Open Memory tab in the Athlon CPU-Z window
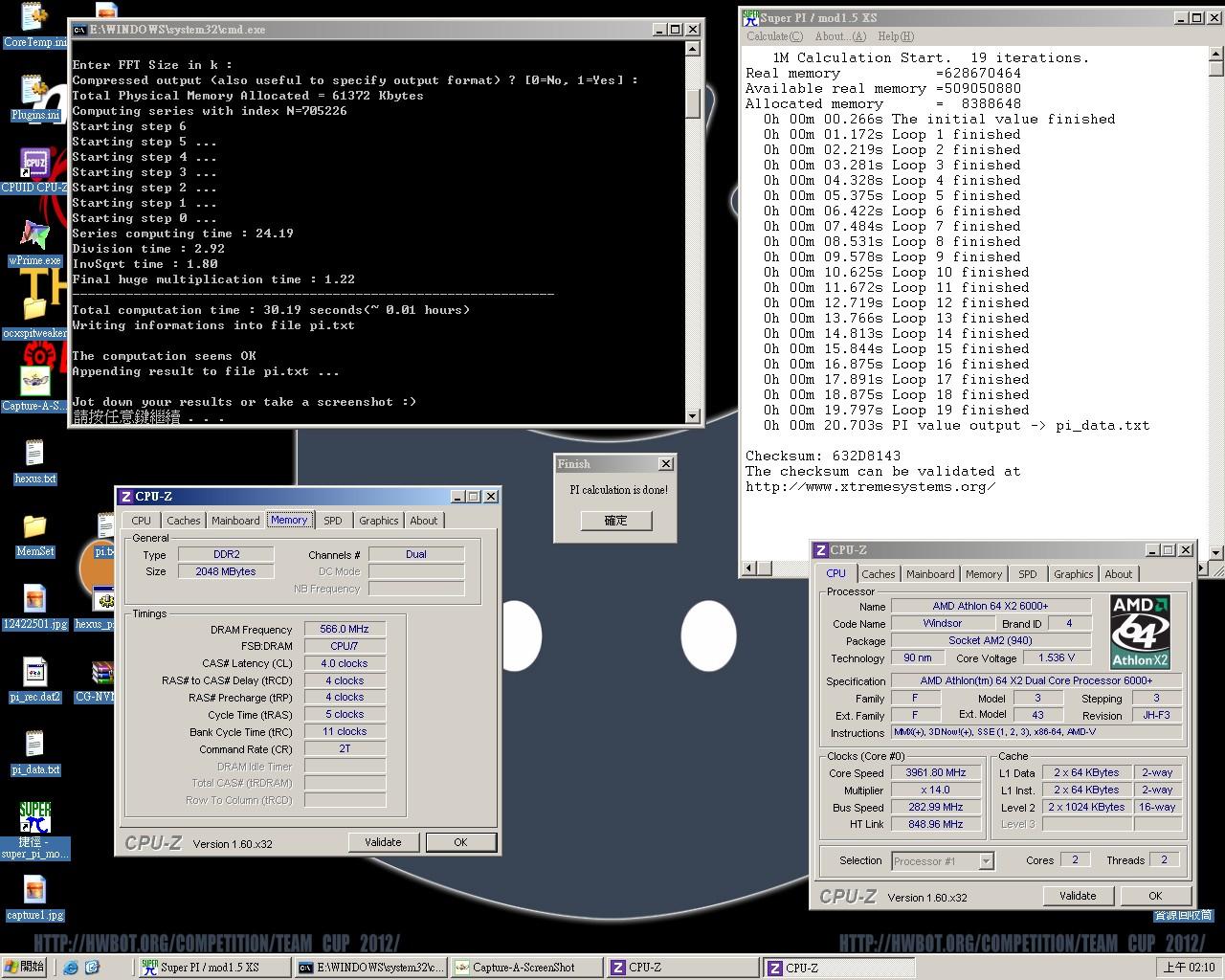Screen dimensions: 1225x980 coord(984,574)
